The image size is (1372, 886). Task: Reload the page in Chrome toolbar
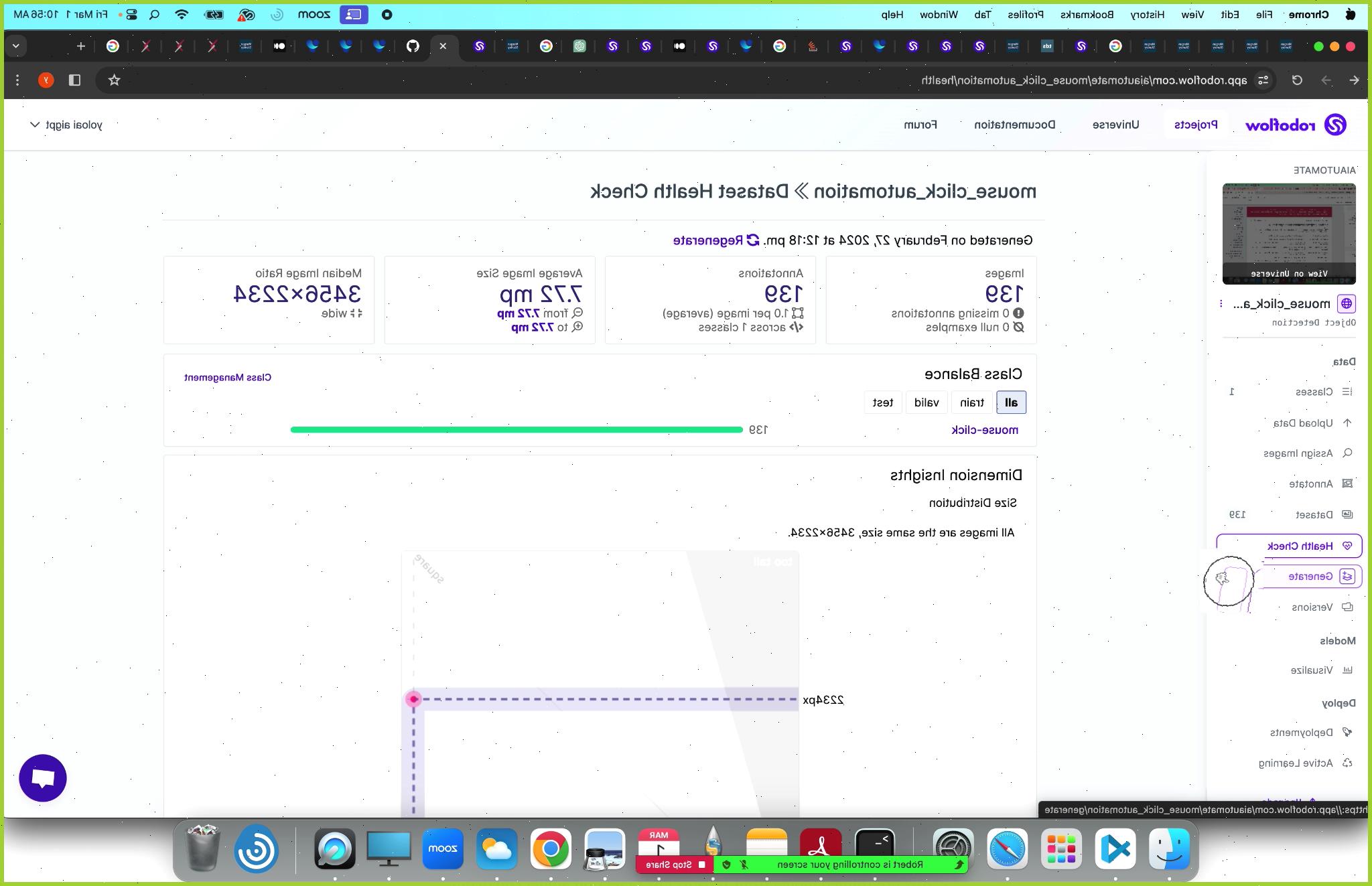pos(1297,80)
